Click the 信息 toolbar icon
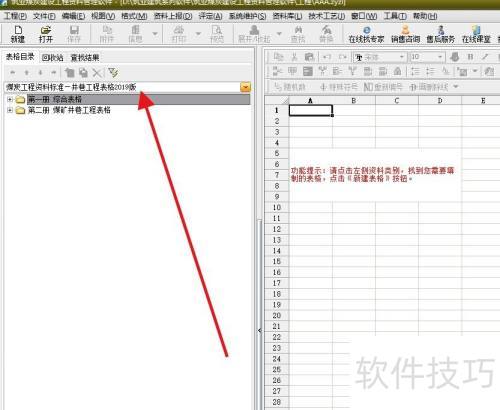The width and height of the screenshot is (500, 410). [135, 34]
